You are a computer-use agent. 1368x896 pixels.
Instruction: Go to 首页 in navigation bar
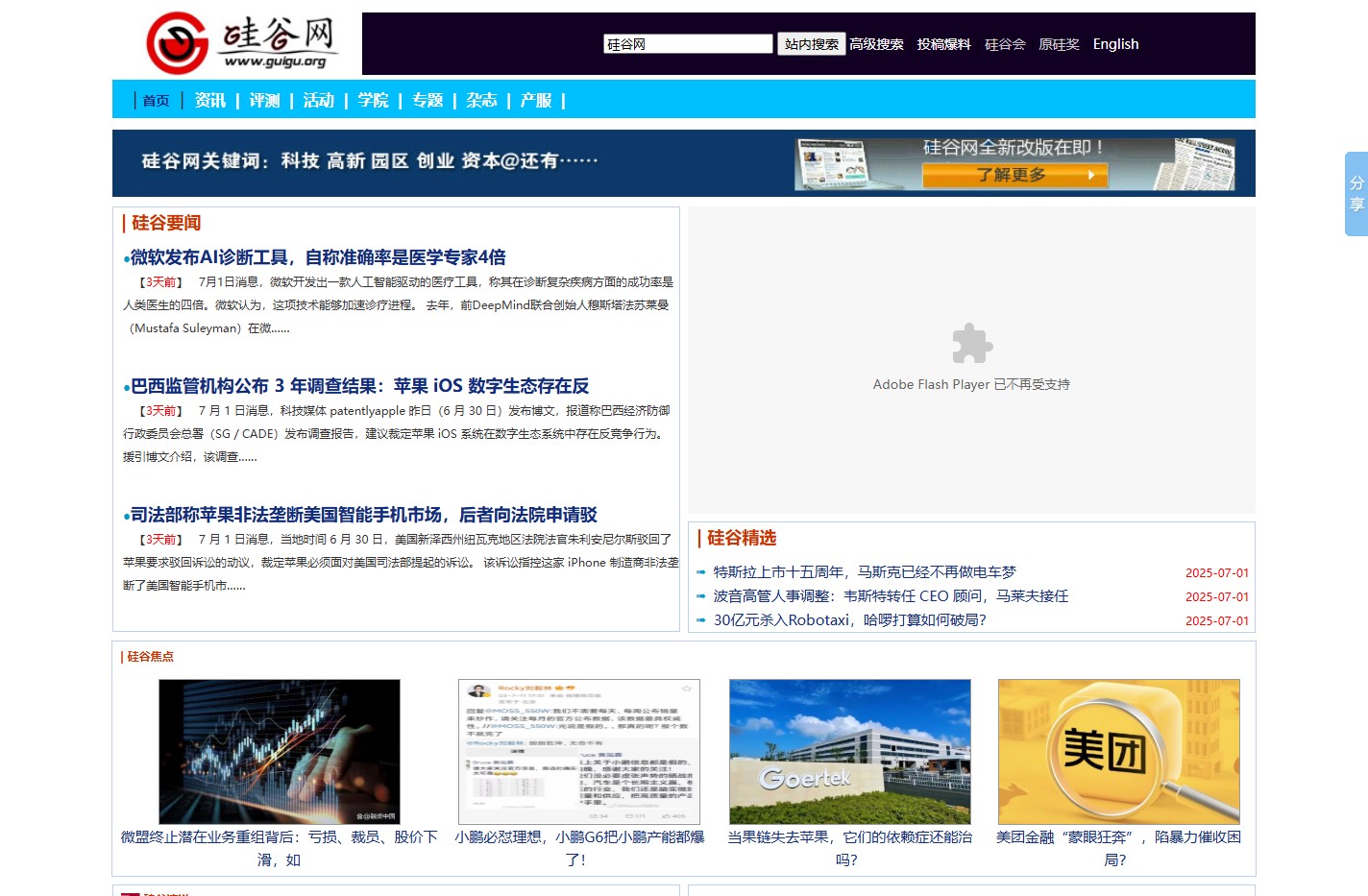pyautogui.click(x=156, y=100)
